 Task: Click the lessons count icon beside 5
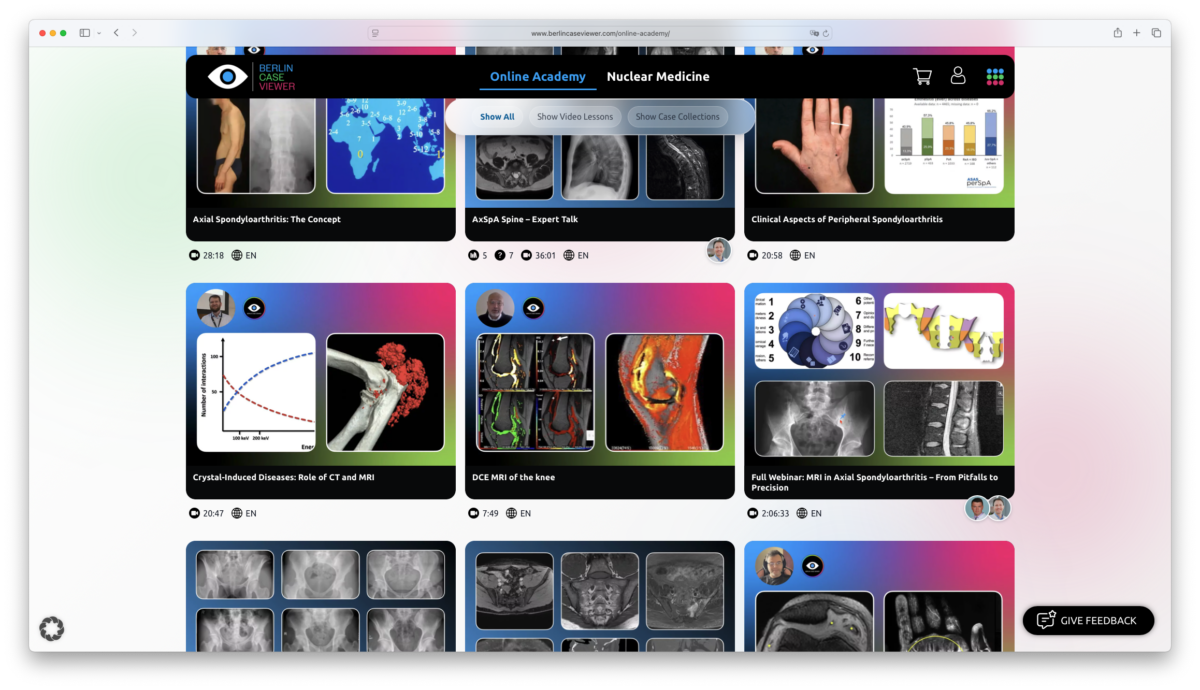[x=473, y=255]
